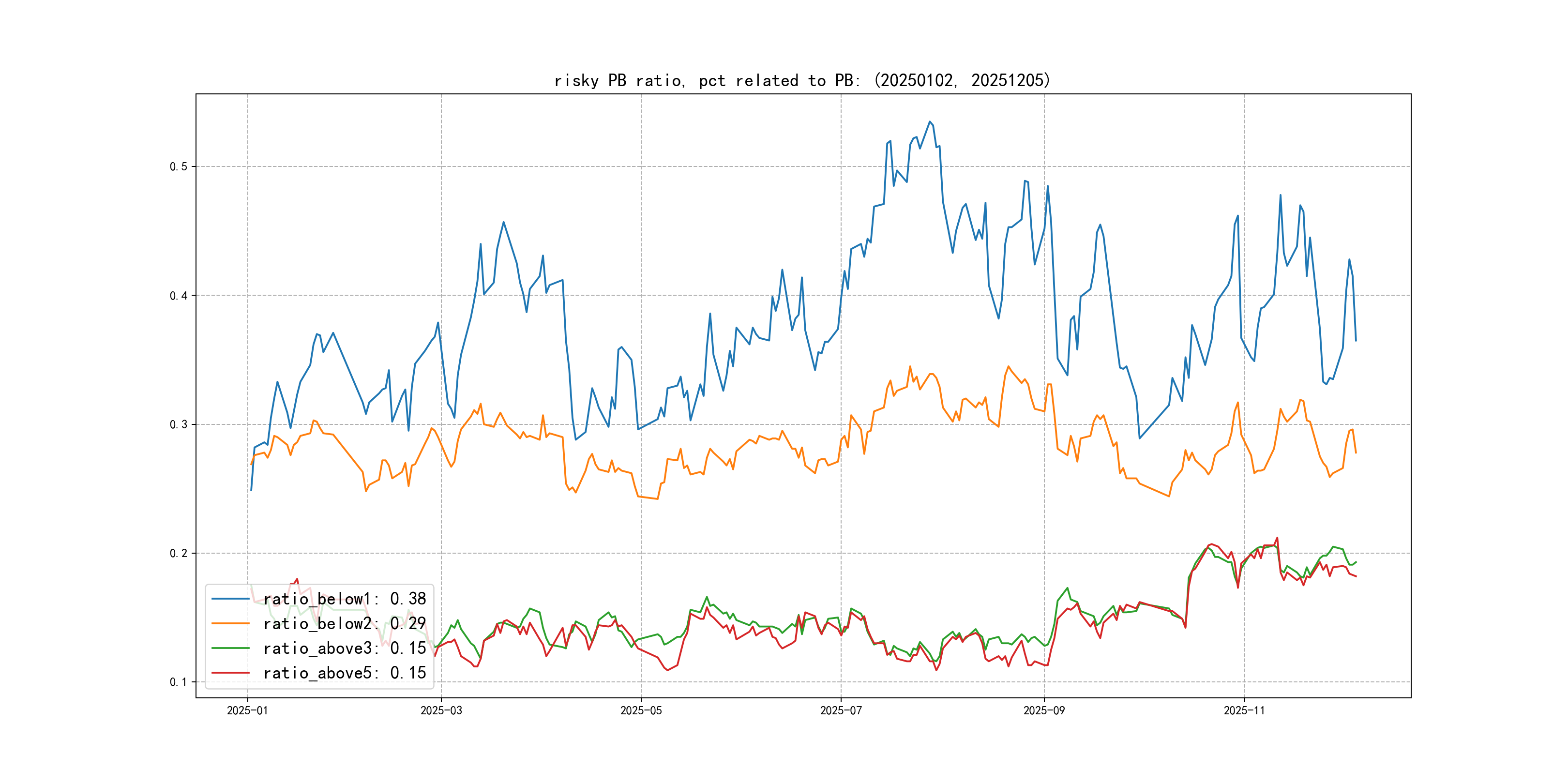Click the green ratio_above3 legend line

coord(230,648)
